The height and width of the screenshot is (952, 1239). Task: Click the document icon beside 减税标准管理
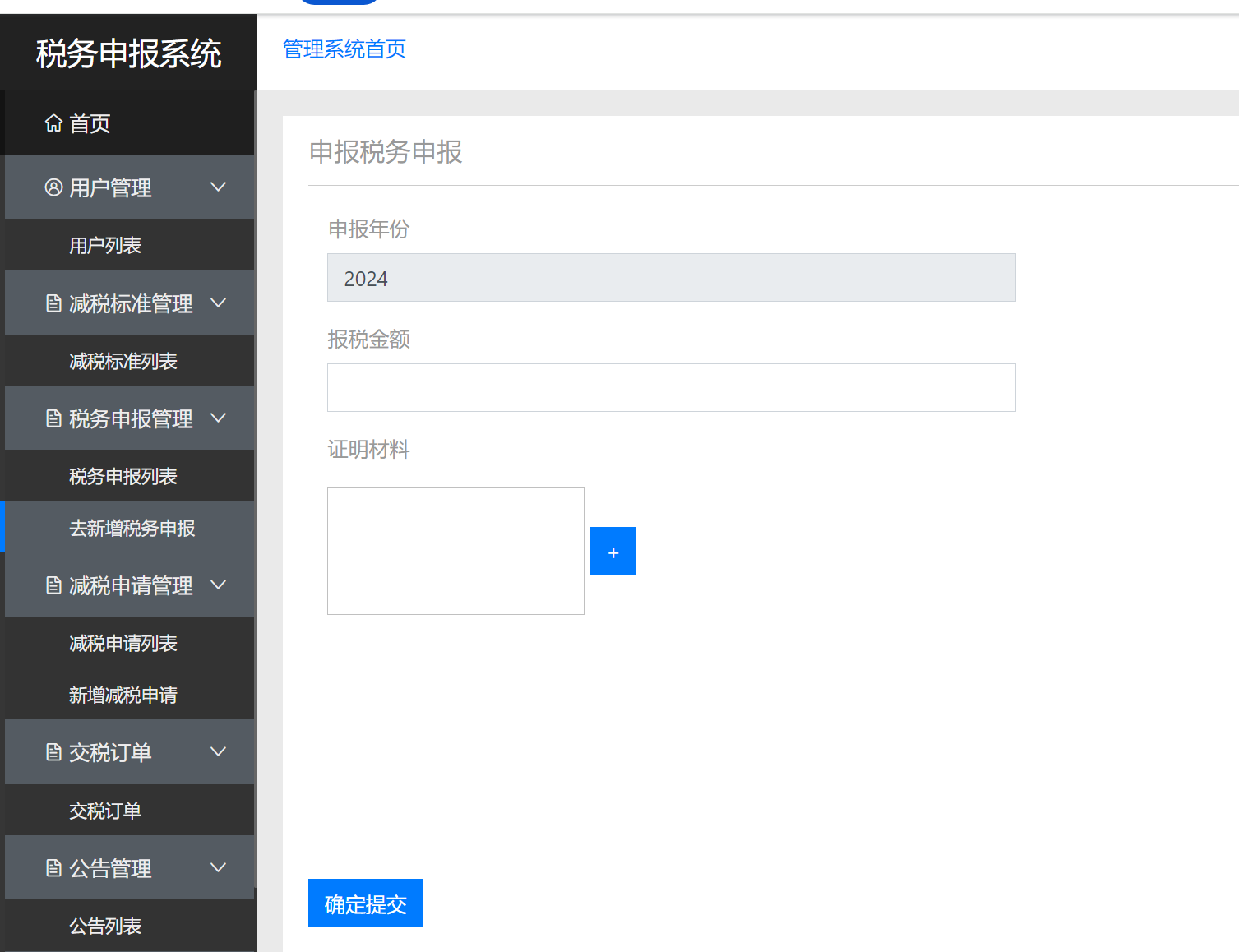[x=53, y=303]
